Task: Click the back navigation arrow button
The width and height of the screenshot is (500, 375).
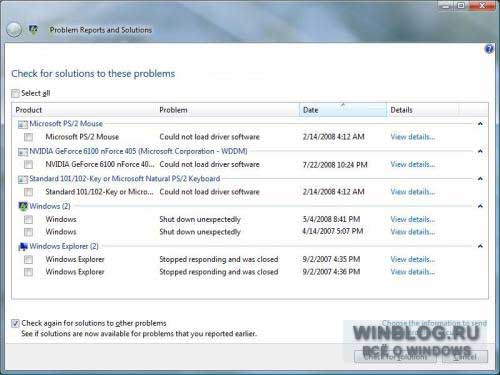Action: point(14,30)
